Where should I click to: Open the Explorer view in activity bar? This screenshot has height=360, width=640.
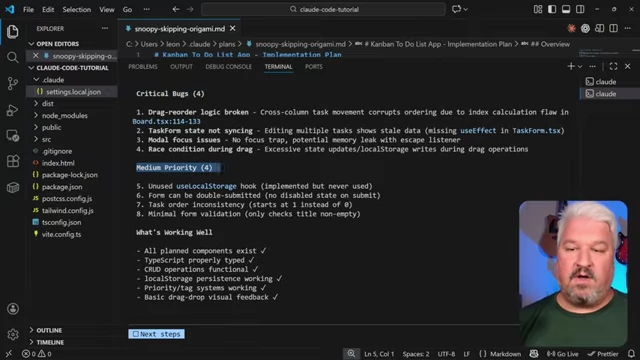[12, 31]
